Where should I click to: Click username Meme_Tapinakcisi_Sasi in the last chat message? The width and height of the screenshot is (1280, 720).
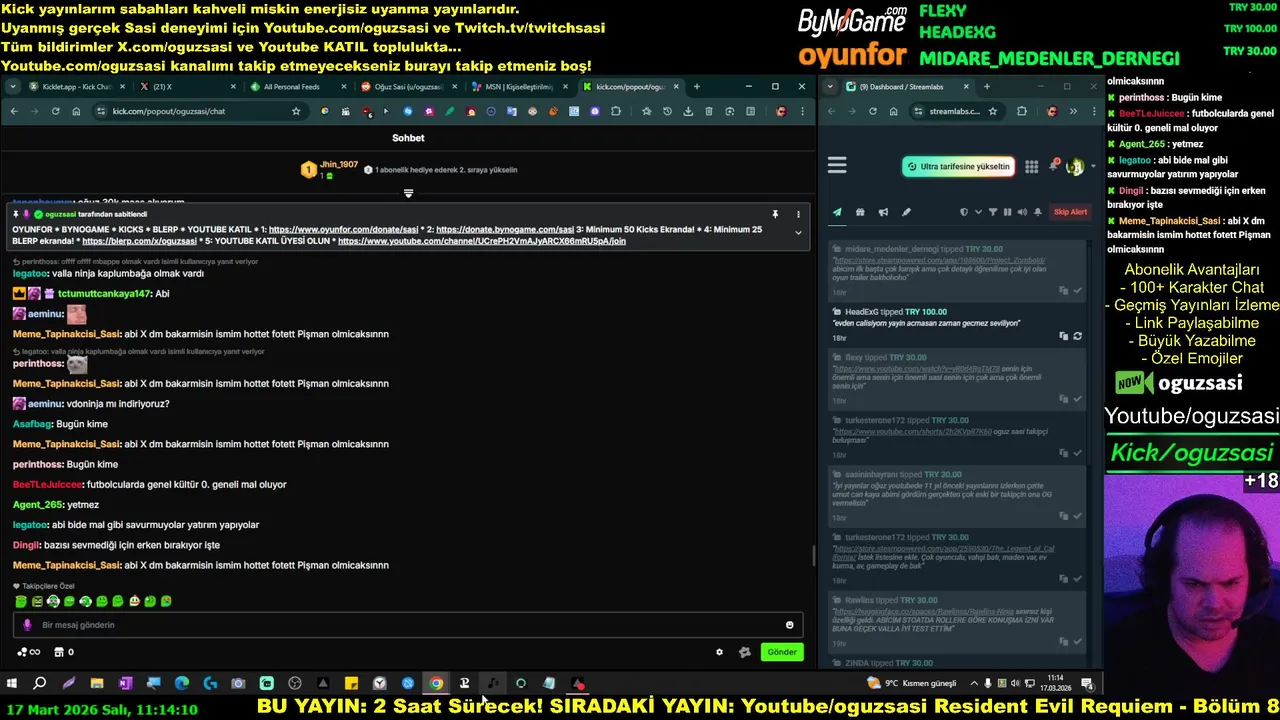(66, 565)
